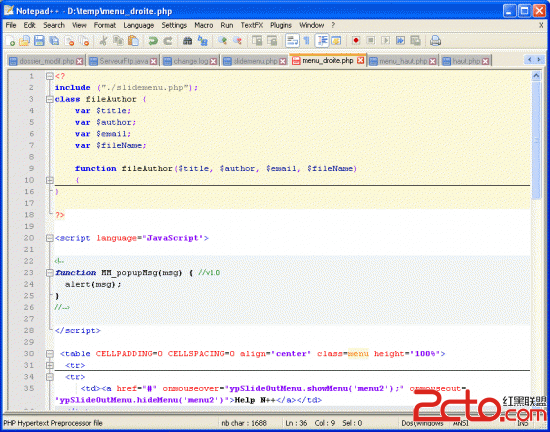This screenshot has width=550, height=432.
Task: Collapse the table fold at line 30
Action: pos(50,353)
